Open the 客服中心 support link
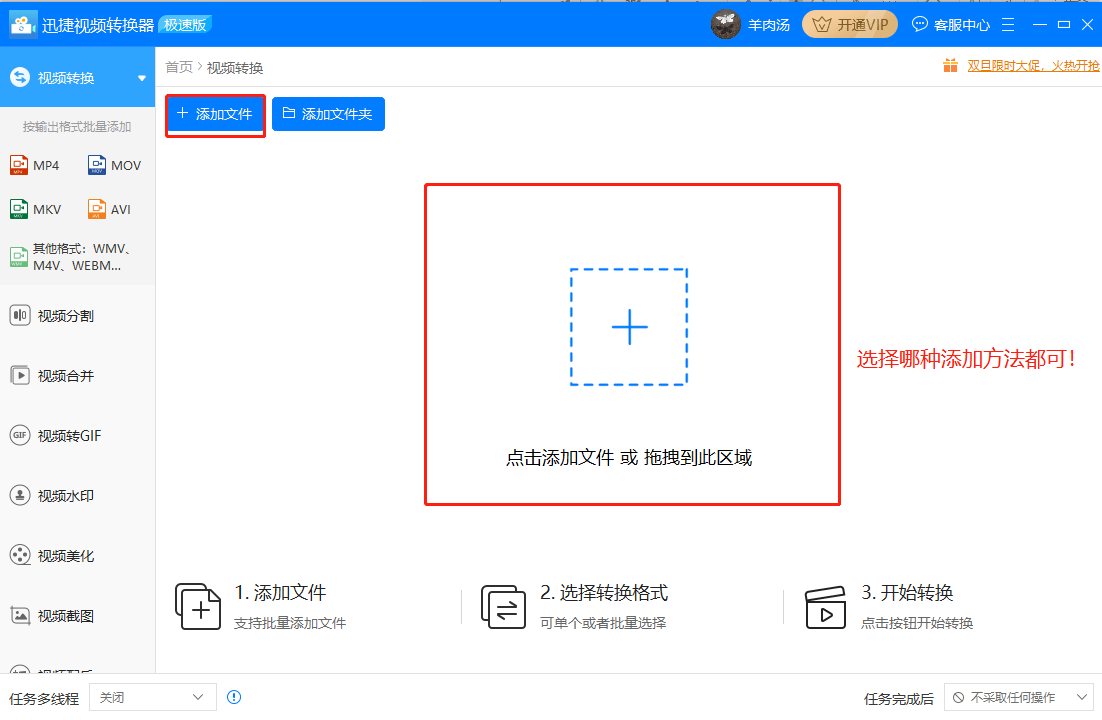 (951, 25)
